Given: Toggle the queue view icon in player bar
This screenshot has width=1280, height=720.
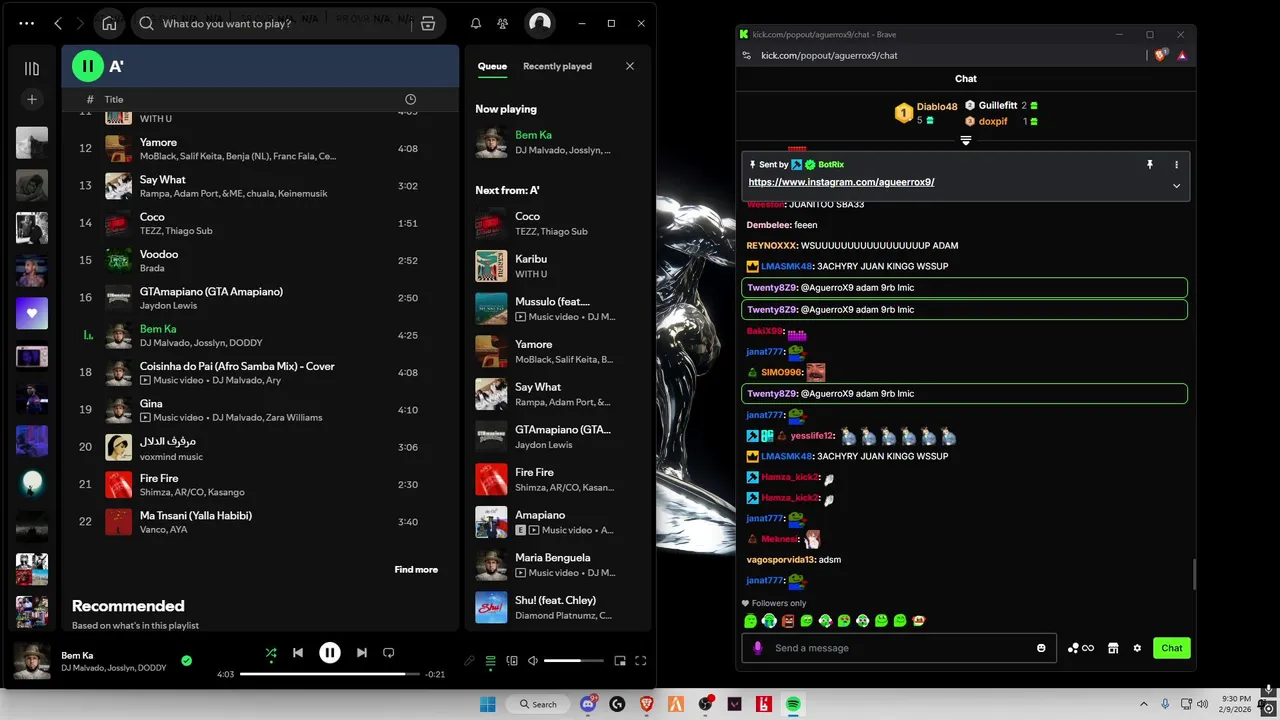Looking at the screenshot, I should click(490, 660).
